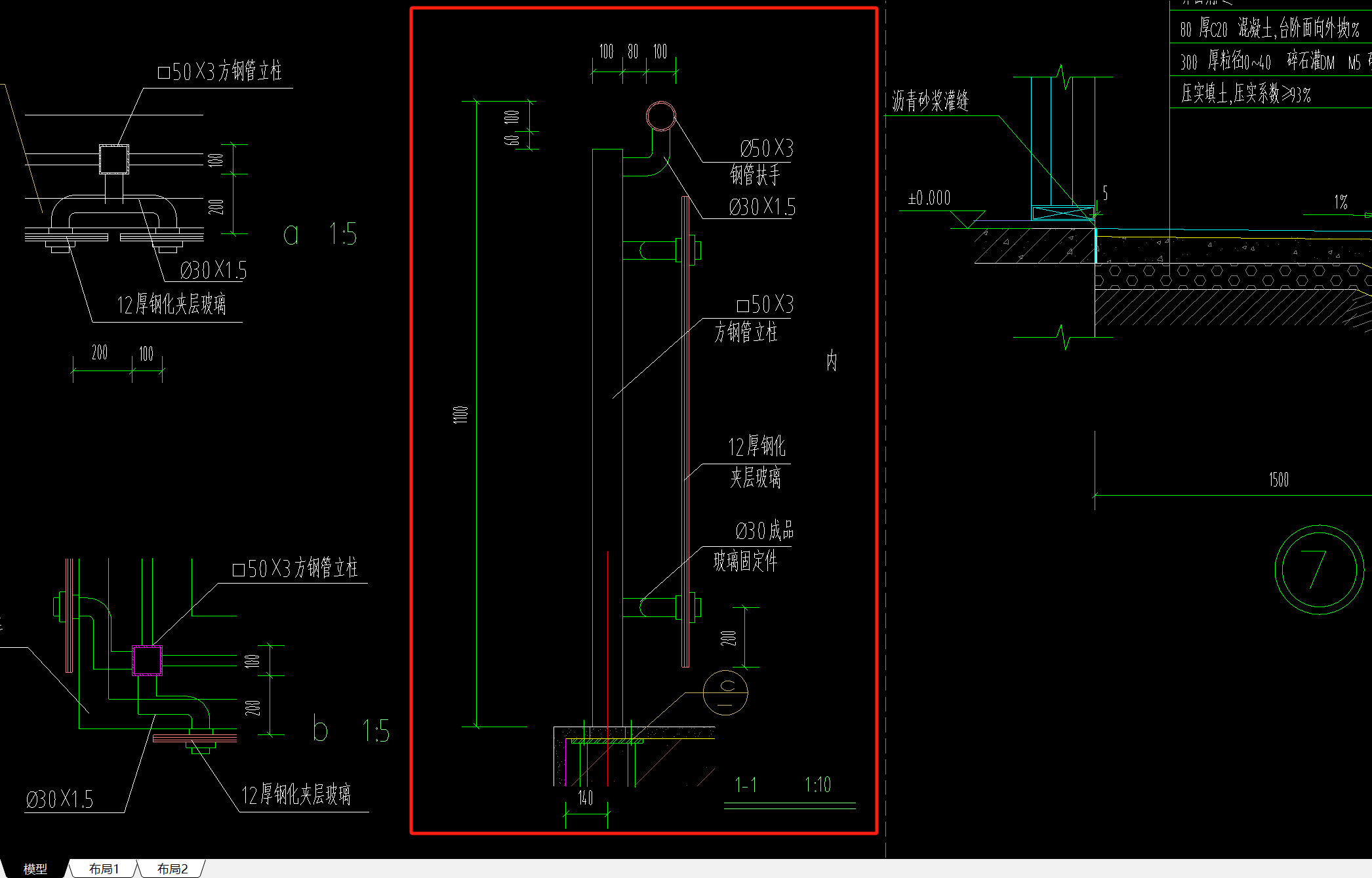Image resolution: width=1372 pixels, height=878 pixels.
Task: Select the 夹层玻璃 text in section 1-1
Action: point(756,478)
